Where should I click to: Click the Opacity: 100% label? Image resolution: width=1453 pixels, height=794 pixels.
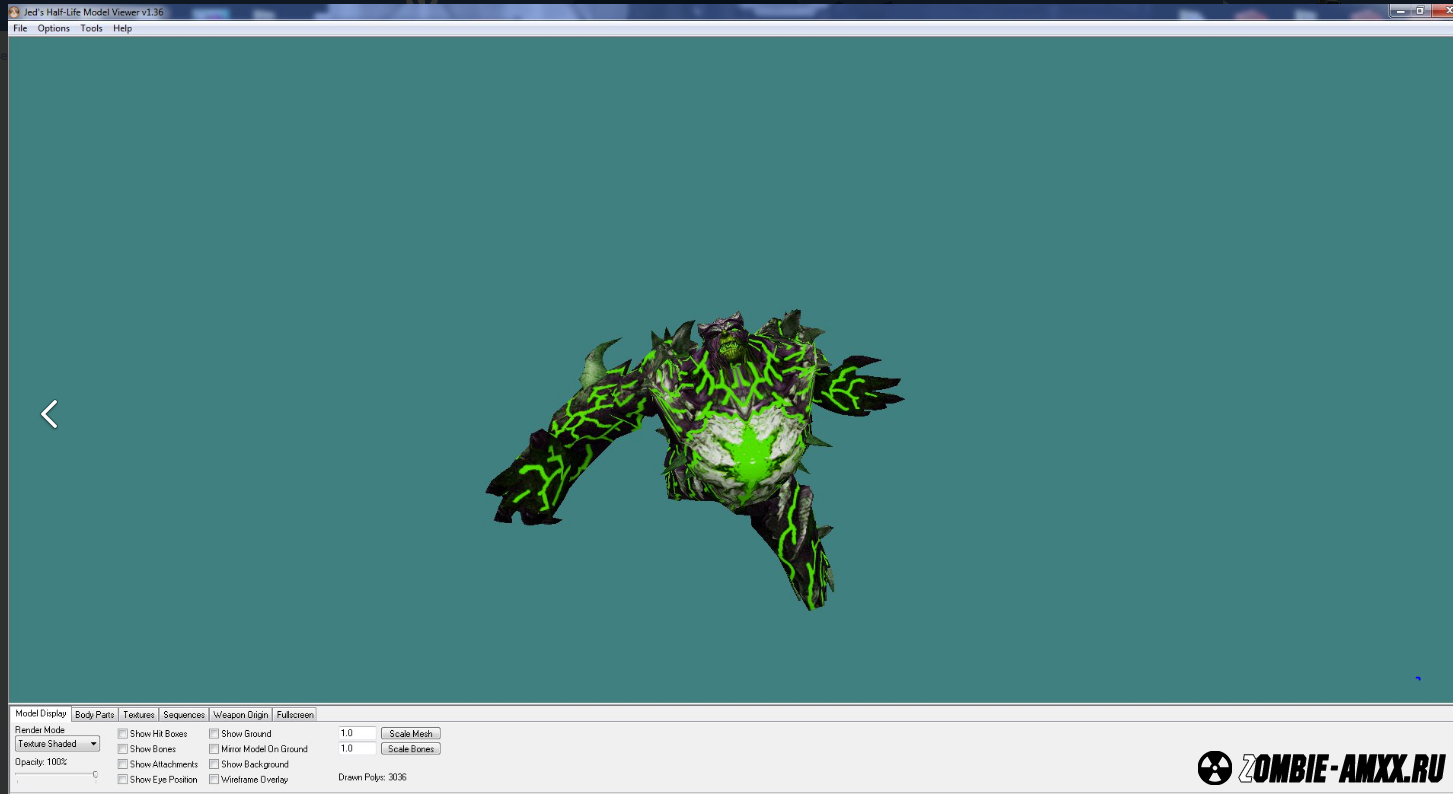41,762
